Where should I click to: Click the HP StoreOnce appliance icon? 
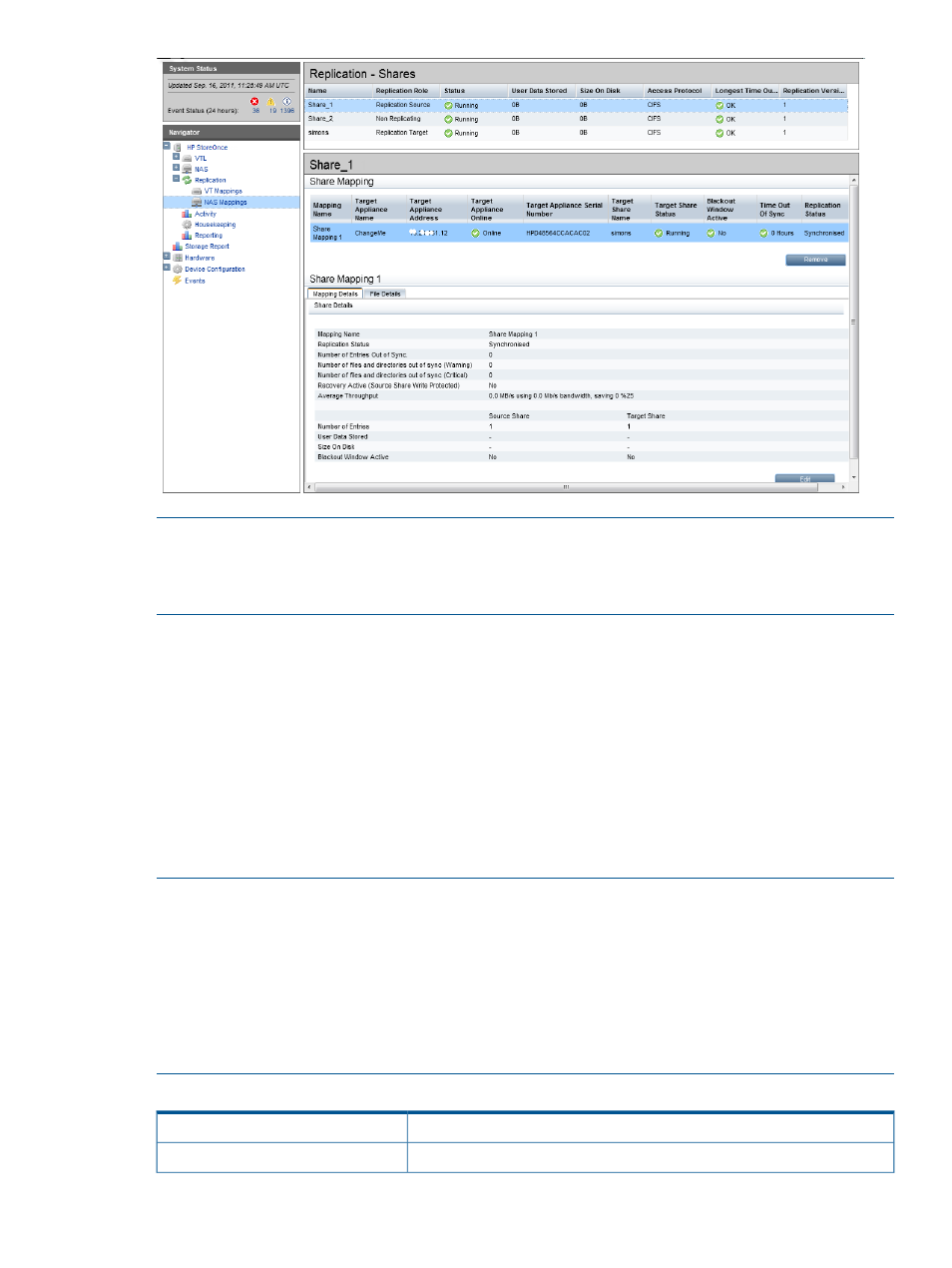click(x=178, y=147)
